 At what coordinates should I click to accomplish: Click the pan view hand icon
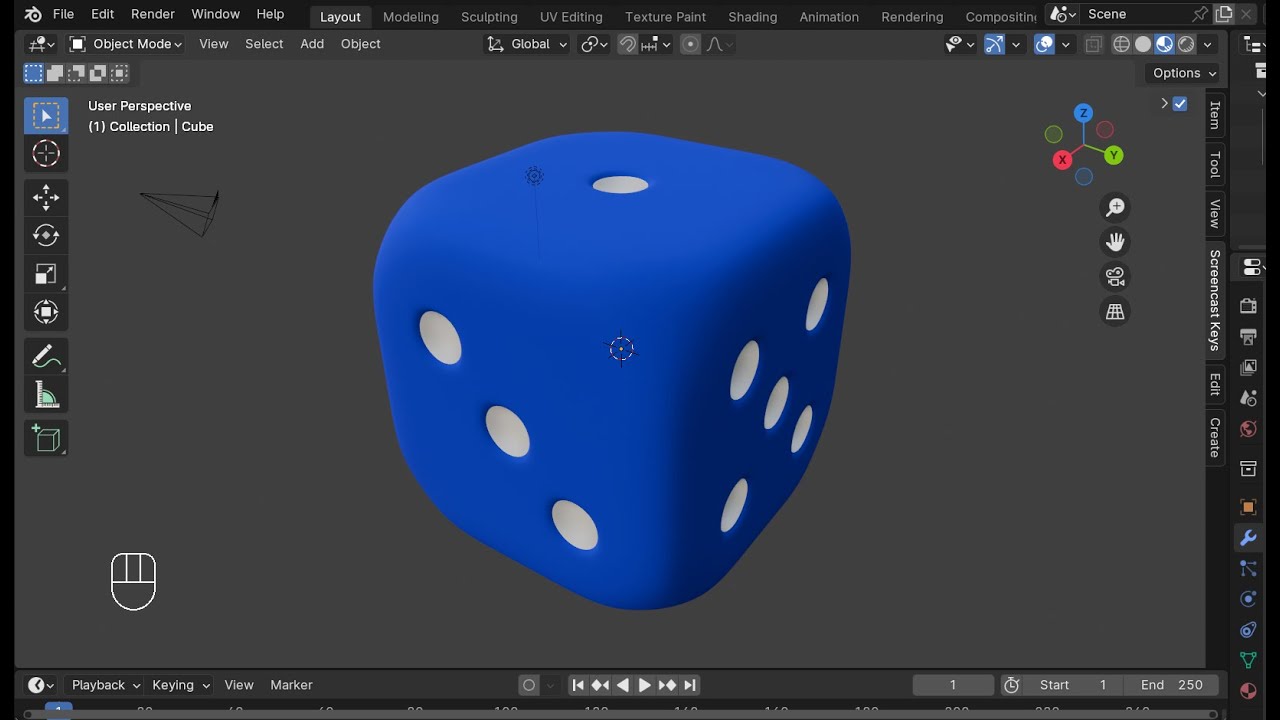1115,242
